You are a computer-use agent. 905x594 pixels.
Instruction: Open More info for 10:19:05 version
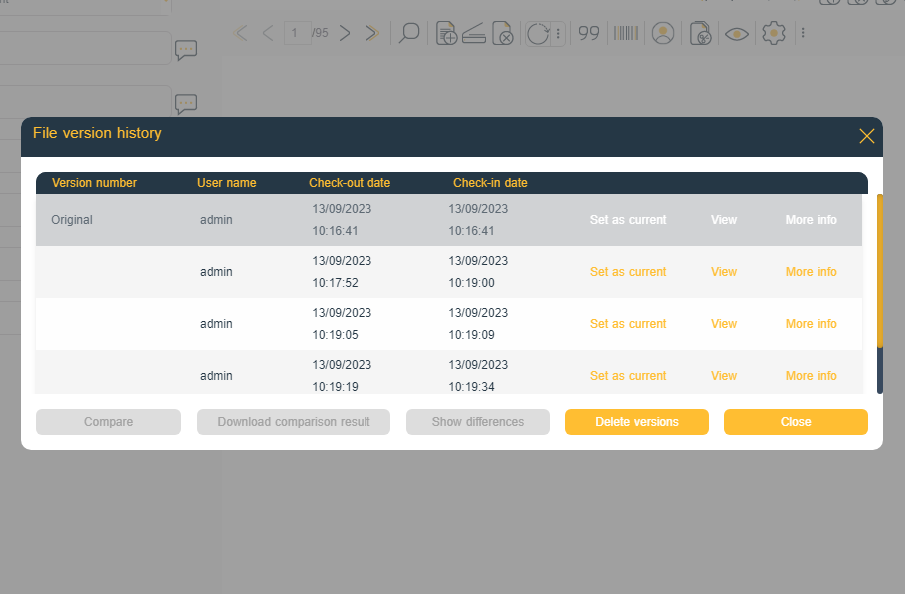[x=811, y=324]
